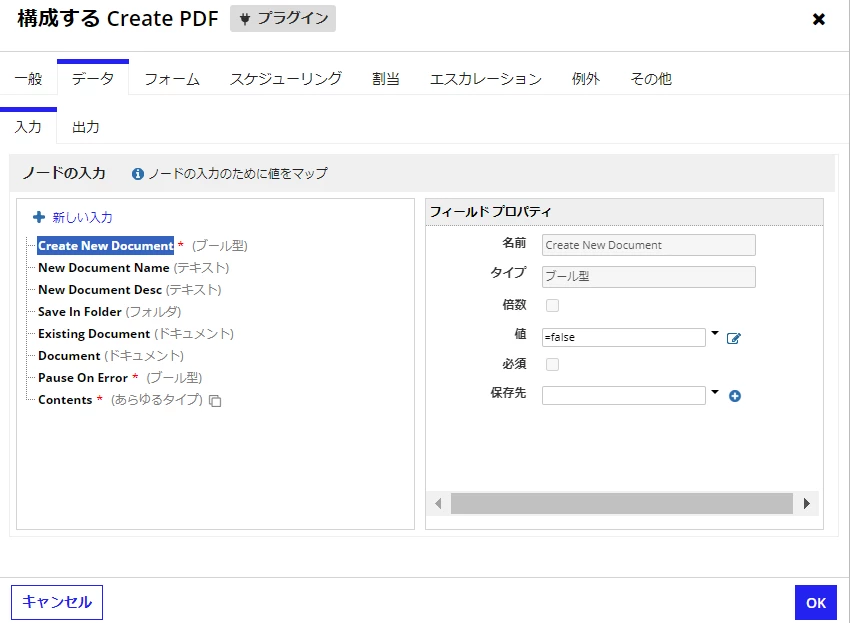Viewport: 850px width, 623px height.
Task: Click the copy icon beside Contents
Action: (x=215, y=401)
